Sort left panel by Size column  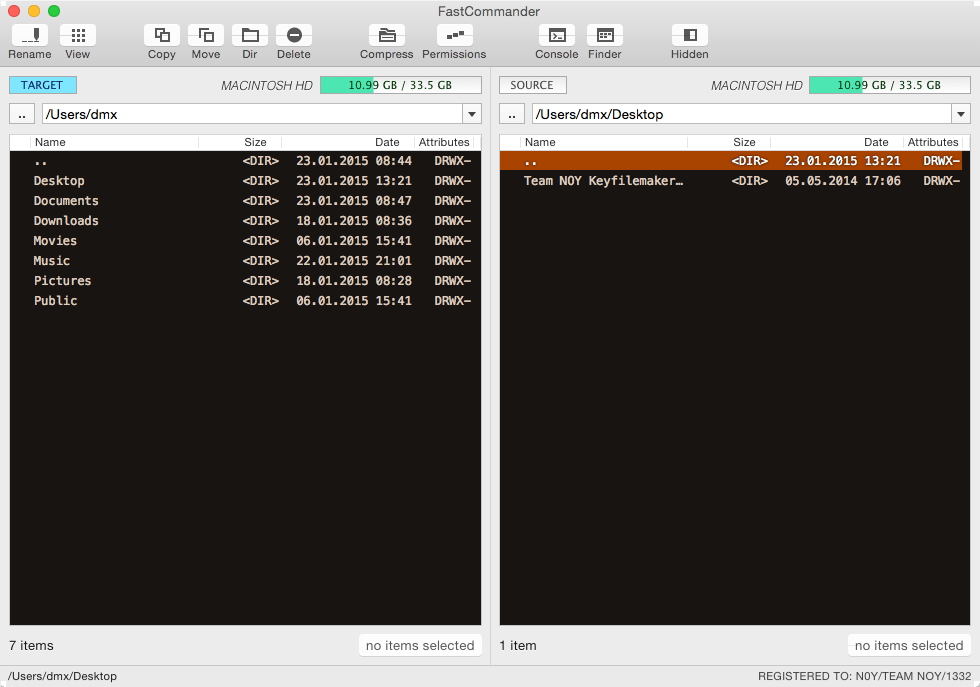240,143
